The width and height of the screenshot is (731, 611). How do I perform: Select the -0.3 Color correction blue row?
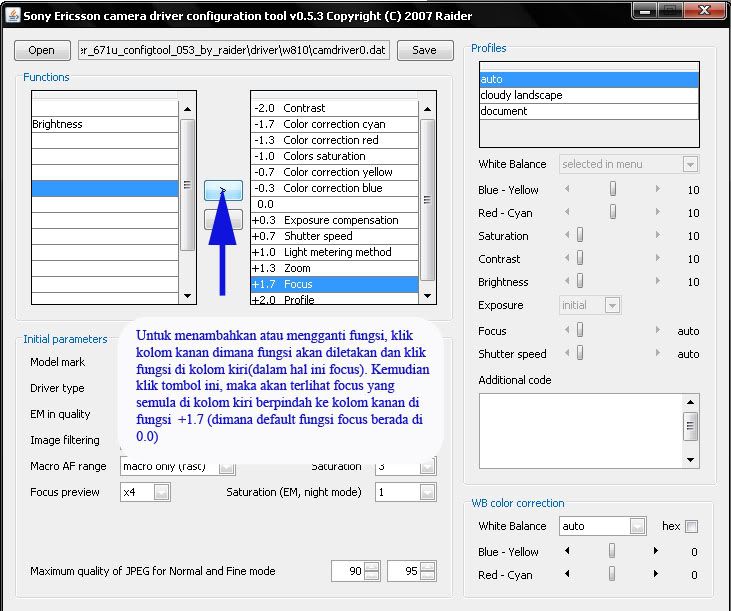click(334, 188)
